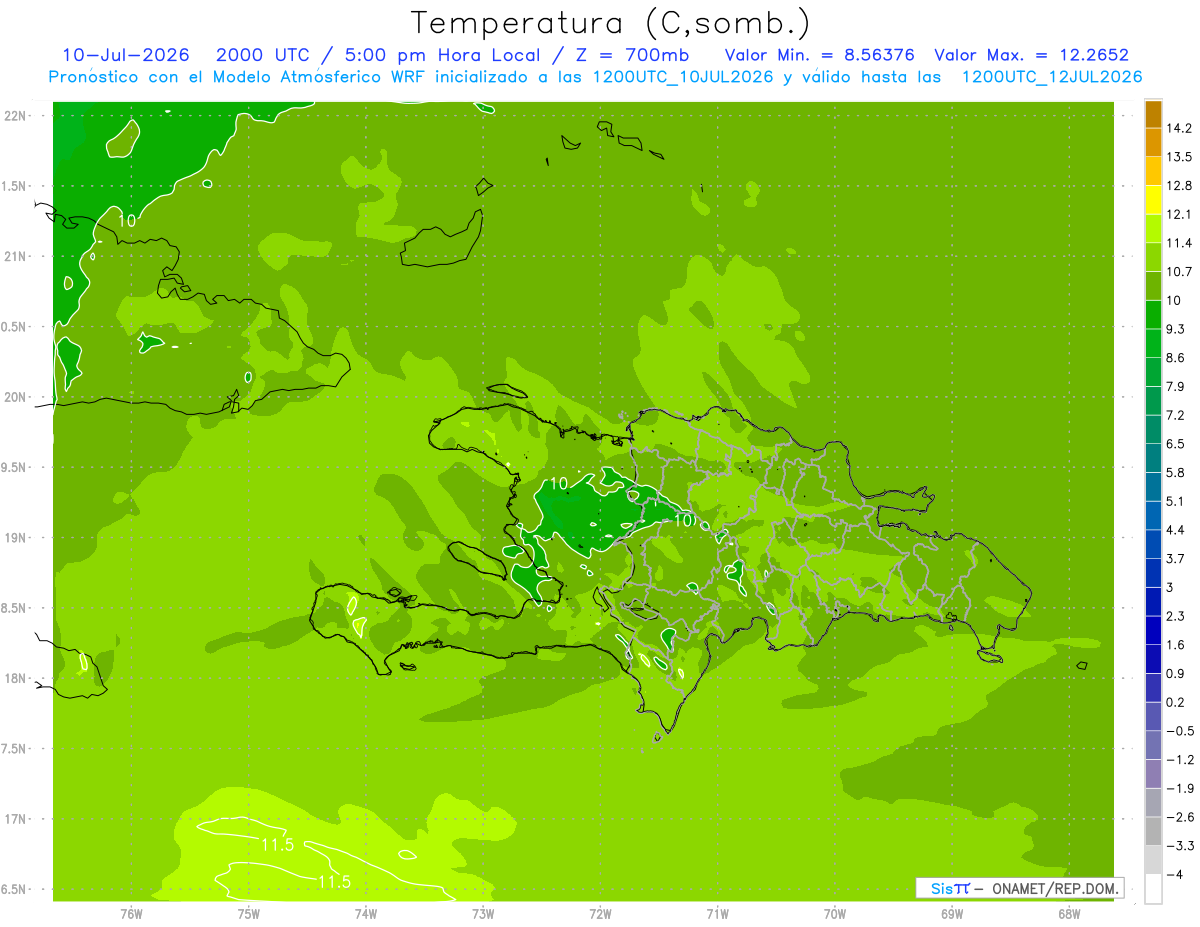
Task: Click the title 'Temperatura (C,somb.)'
Action: tap(610, 23)
